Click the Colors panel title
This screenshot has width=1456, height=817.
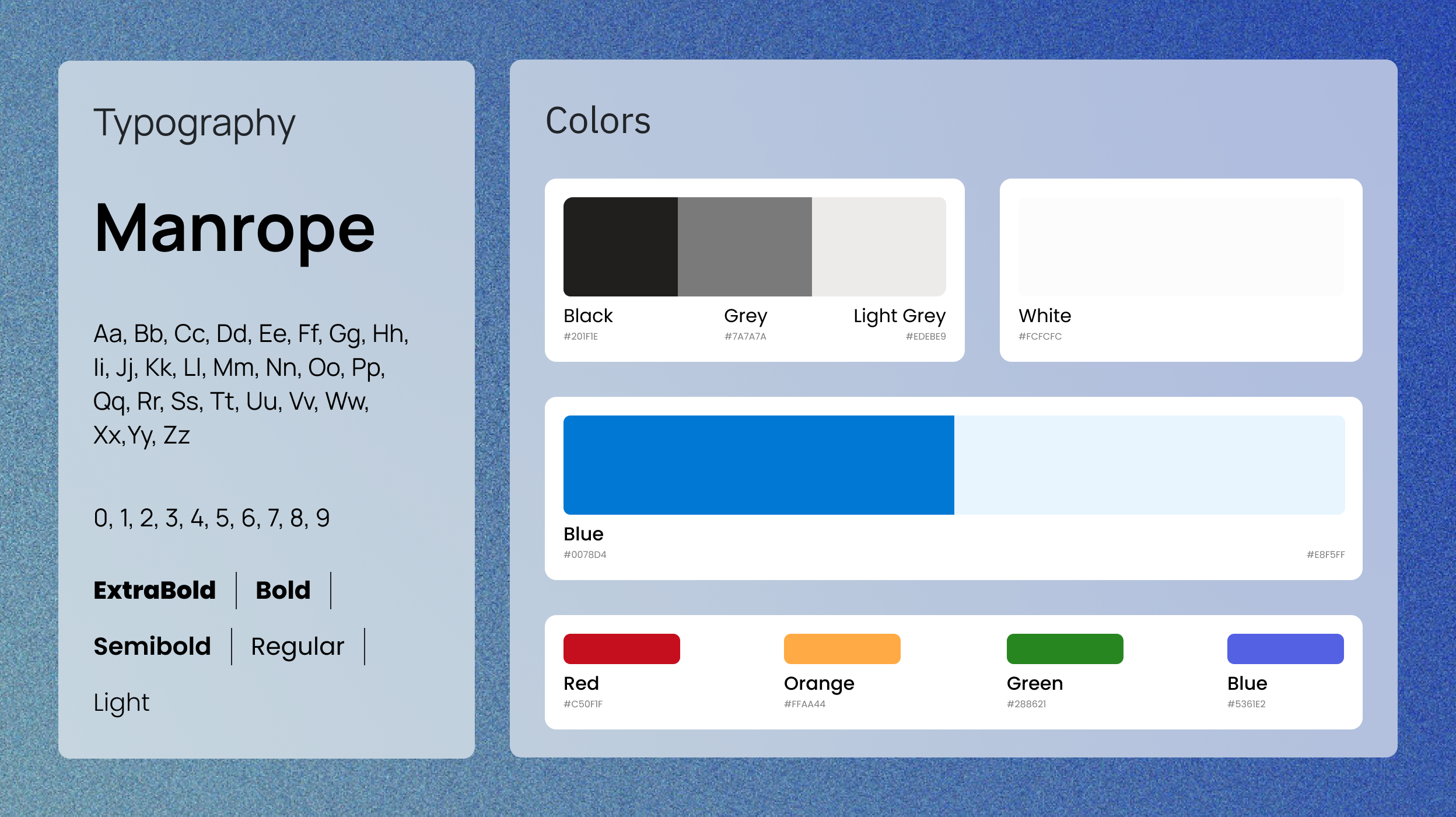(598, 121)
